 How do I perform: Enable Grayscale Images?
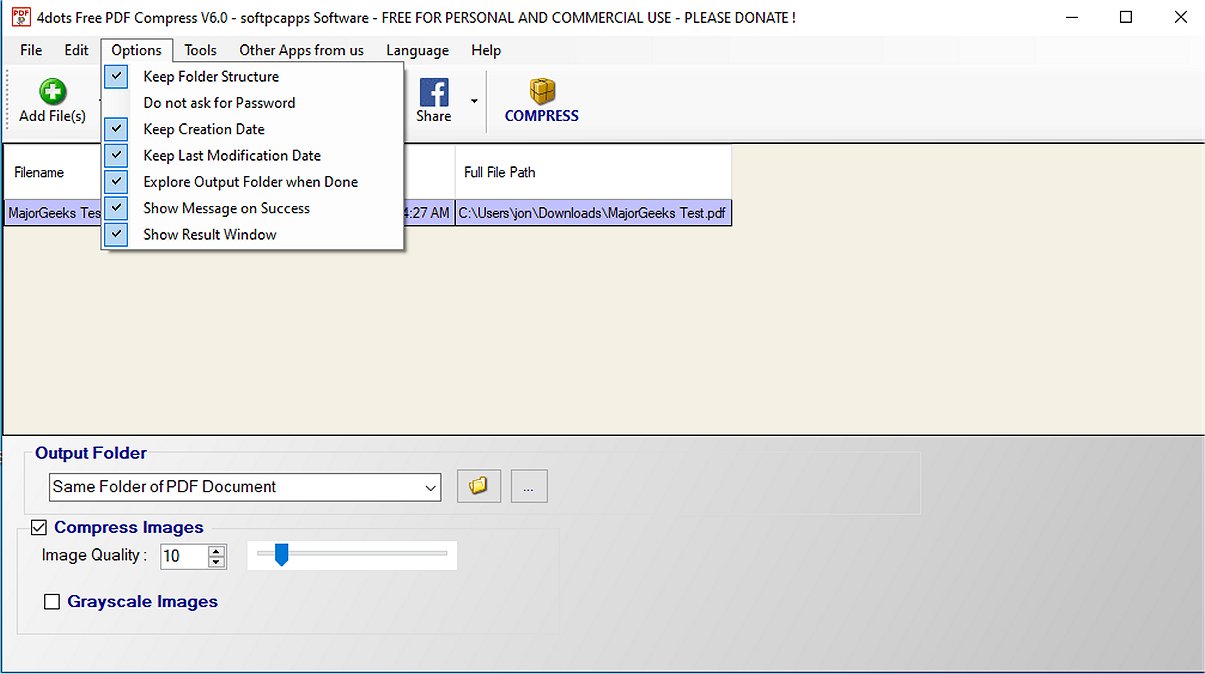(52, 601)
